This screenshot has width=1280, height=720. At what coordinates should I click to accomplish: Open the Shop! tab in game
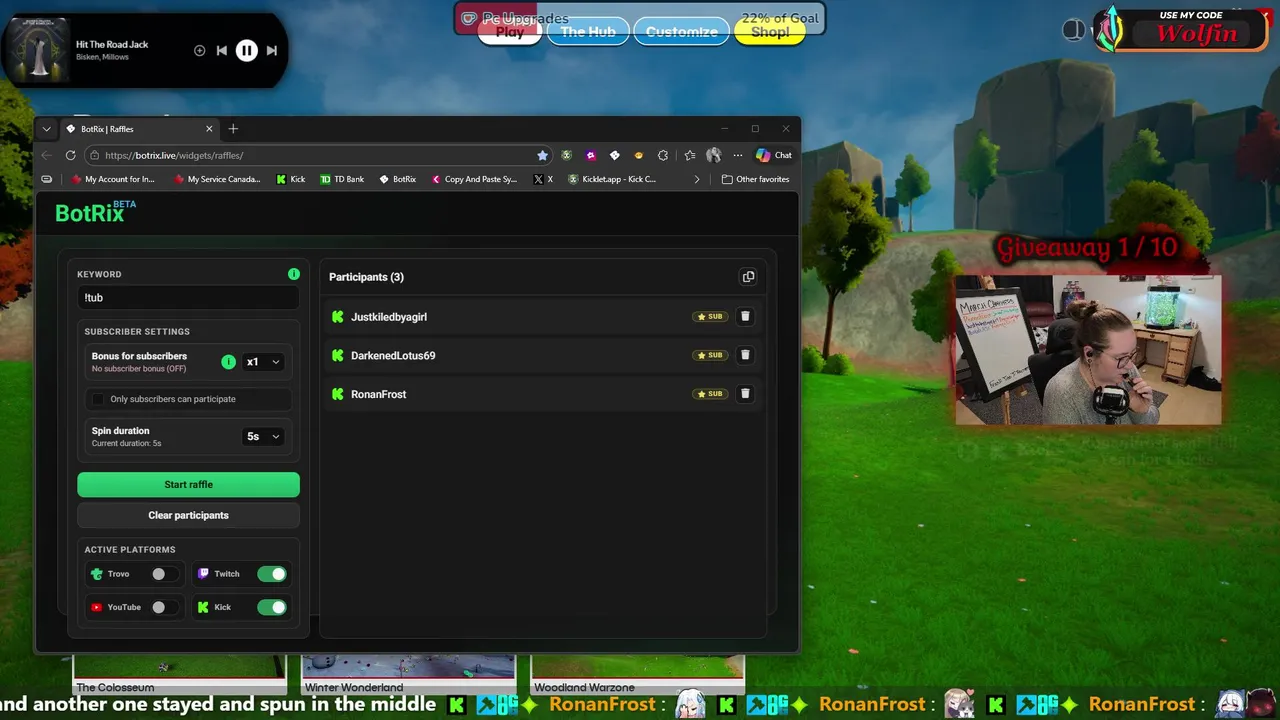pos(770,32)
